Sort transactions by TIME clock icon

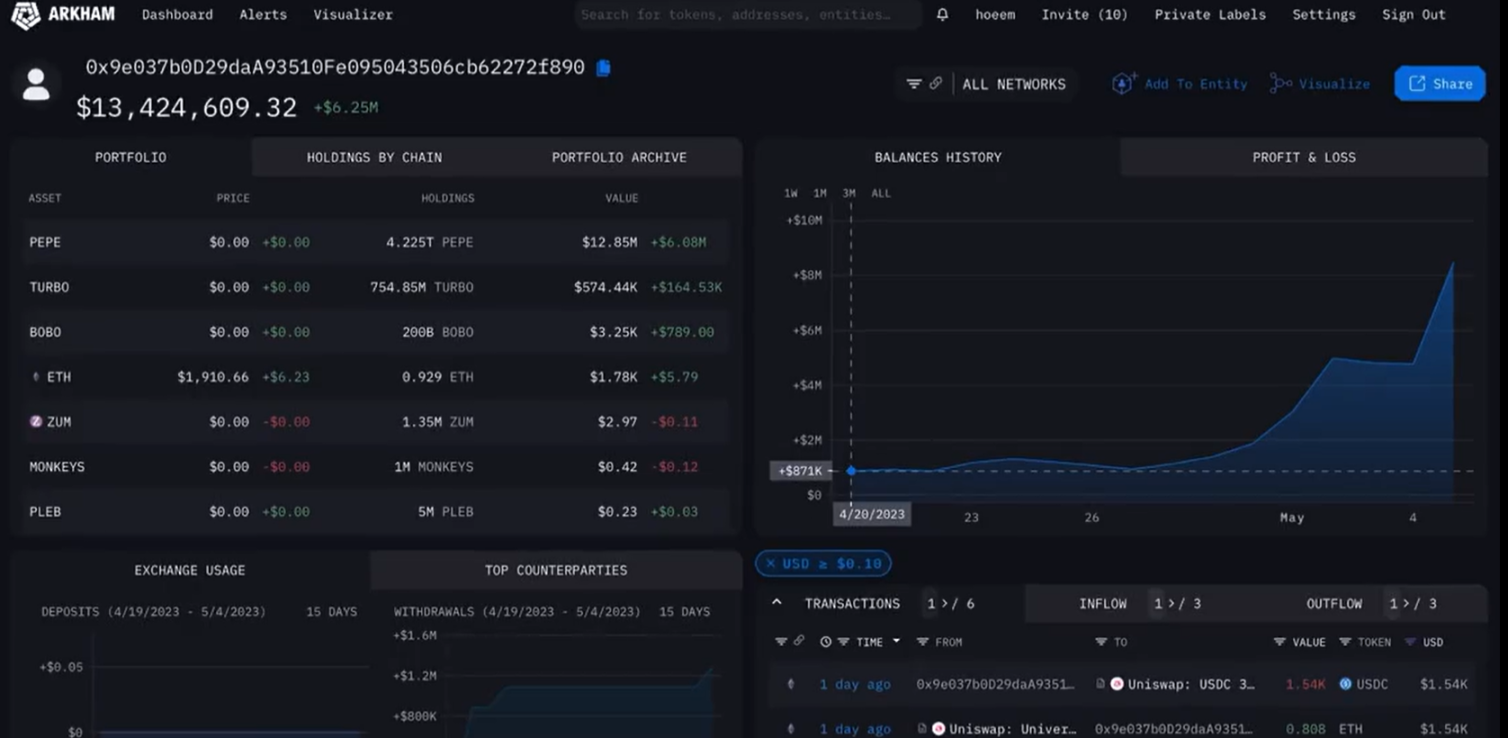click(x=826, y=642)
